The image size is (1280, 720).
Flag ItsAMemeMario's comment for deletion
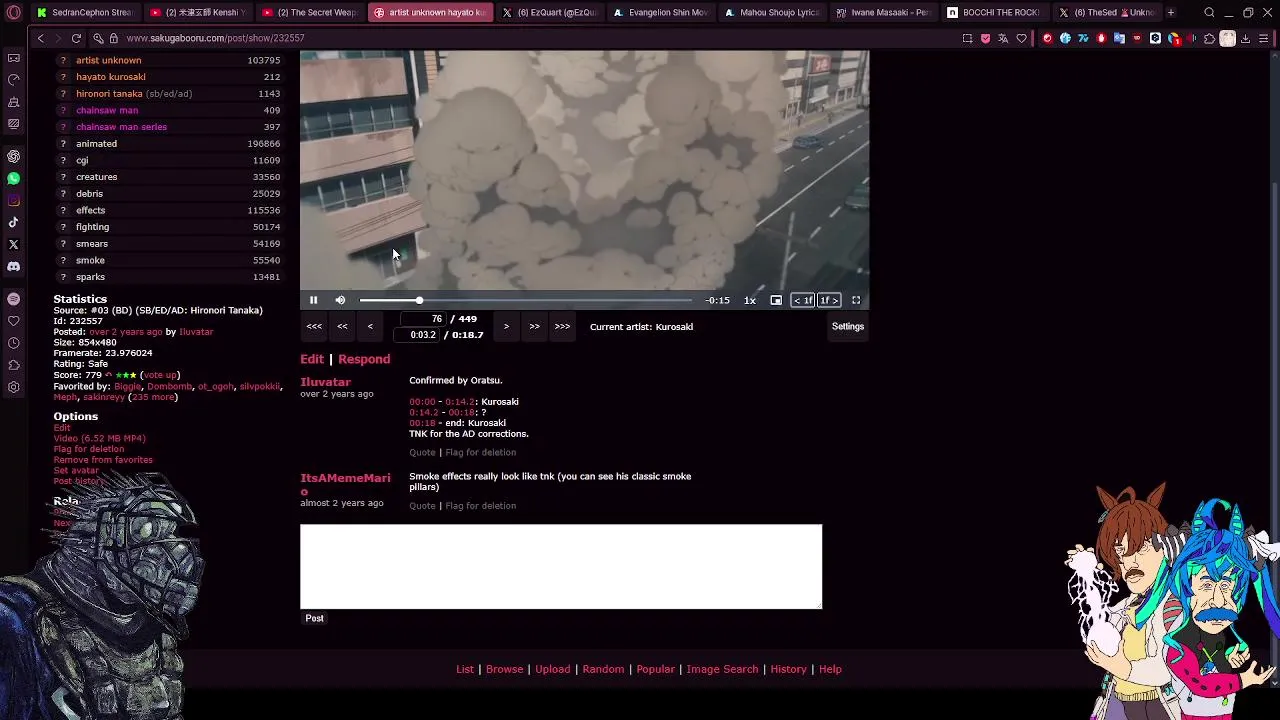(x=480, y=506)
